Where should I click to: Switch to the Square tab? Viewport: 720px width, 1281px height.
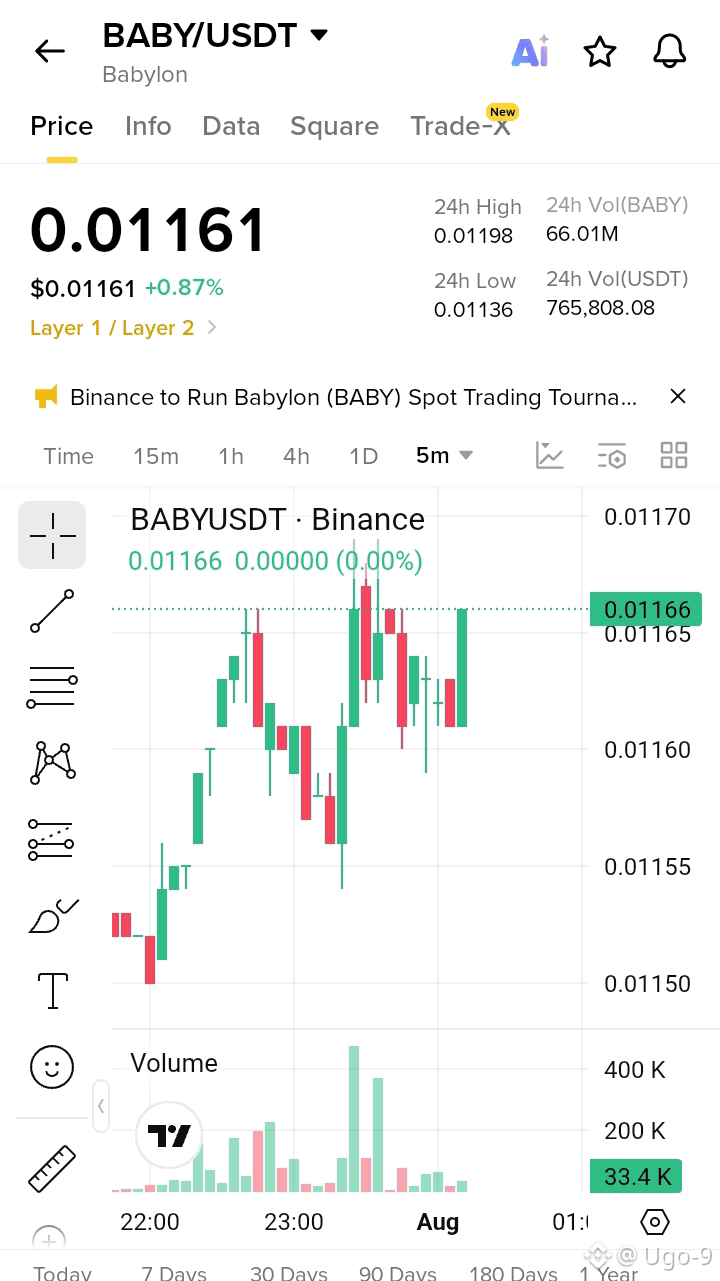pos(334,126)
